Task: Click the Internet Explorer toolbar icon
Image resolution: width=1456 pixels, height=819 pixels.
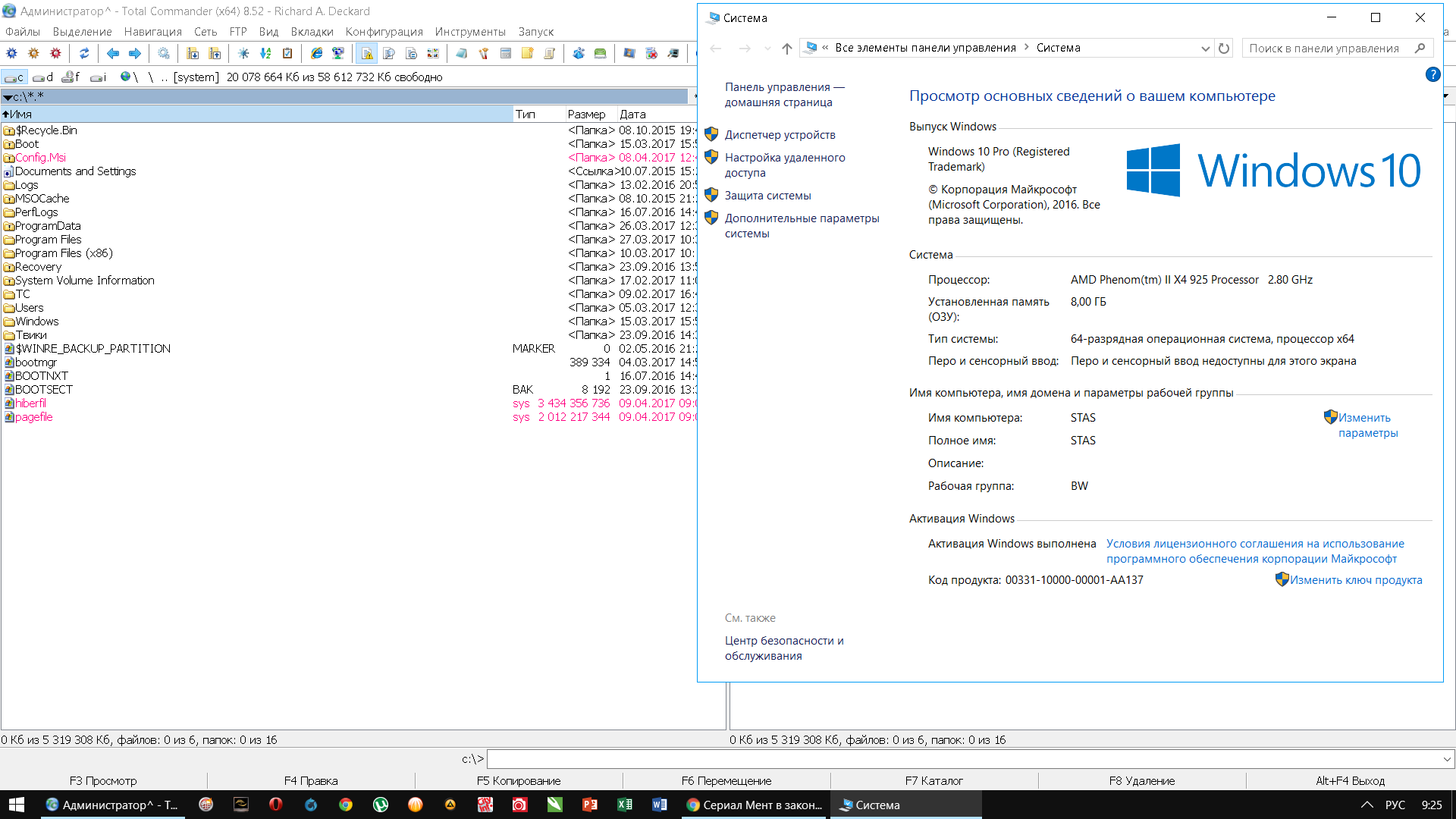Action: [x=316, y=53]
